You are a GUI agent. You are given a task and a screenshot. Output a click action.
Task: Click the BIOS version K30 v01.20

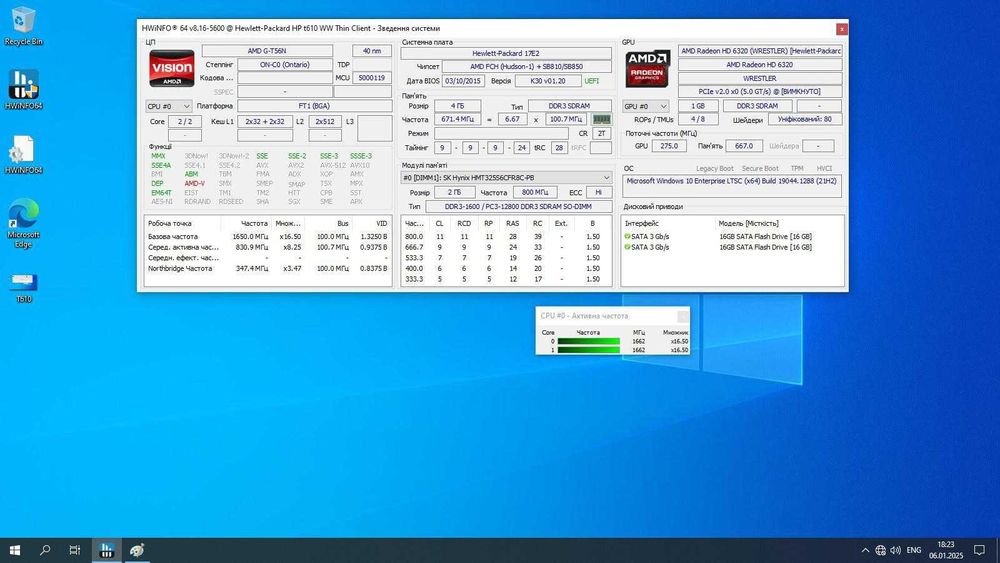point(548,81)
